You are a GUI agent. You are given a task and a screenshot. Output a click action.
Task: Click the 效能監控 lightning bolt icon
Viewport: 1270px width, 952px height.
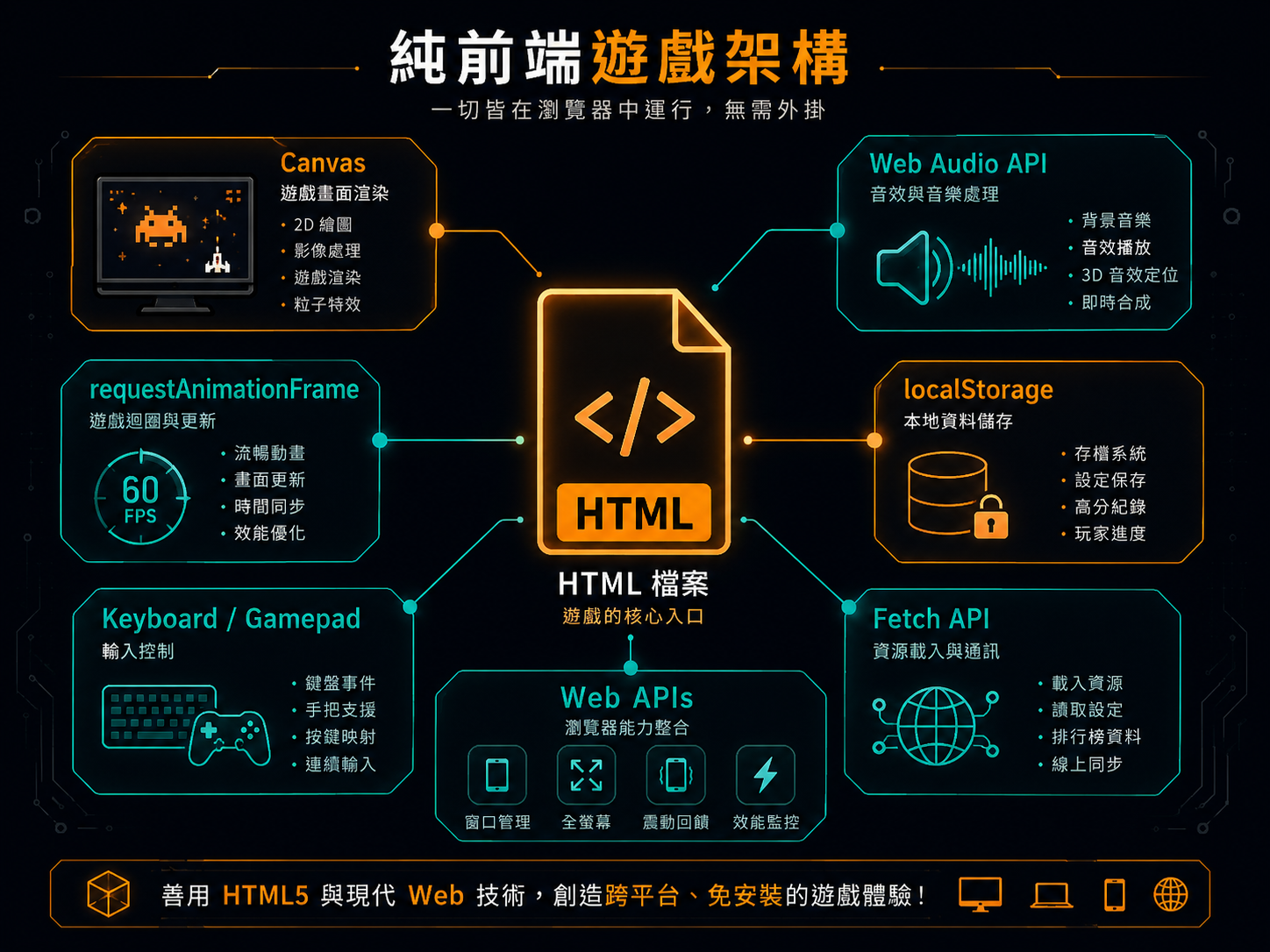(766, 775)
